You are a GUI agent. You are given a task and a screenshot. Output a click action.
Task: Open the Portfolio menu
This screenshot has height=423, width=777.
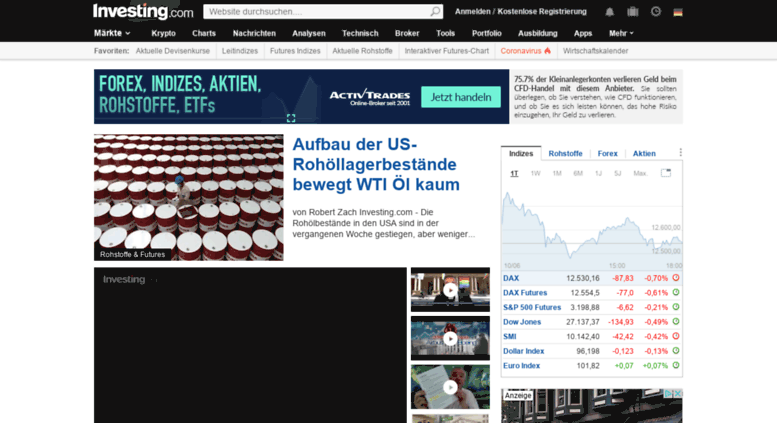tap(487, 33)
